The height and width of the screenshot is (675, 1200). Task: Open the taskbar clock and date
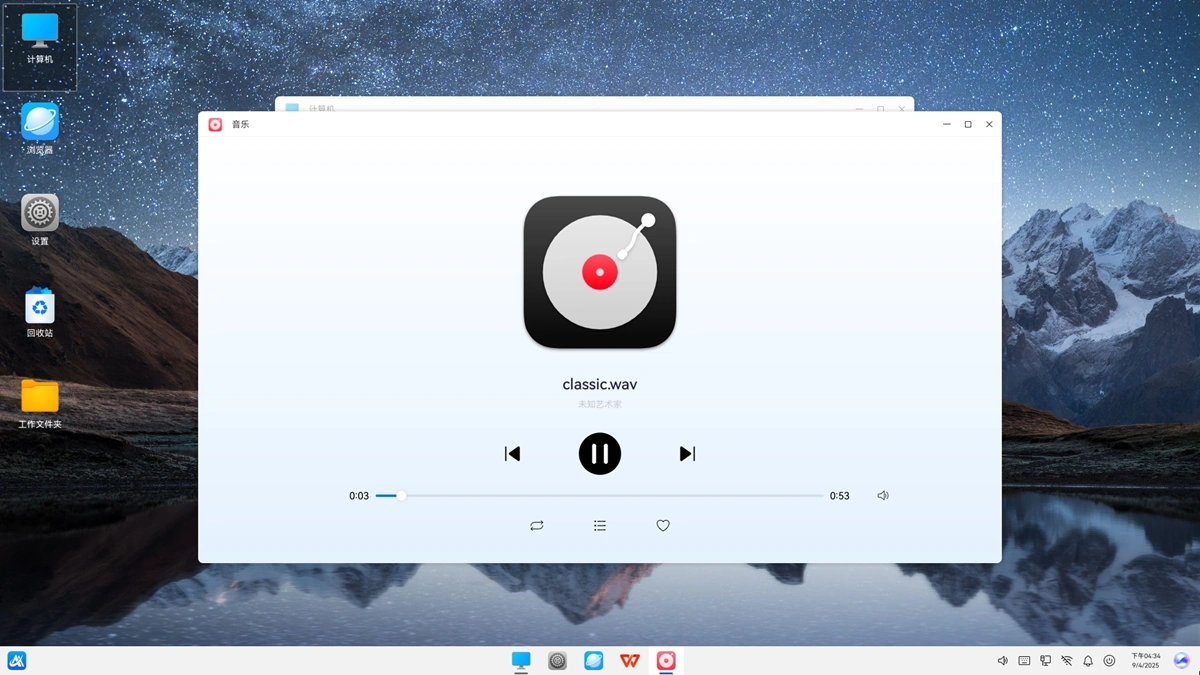(1146, 661)
